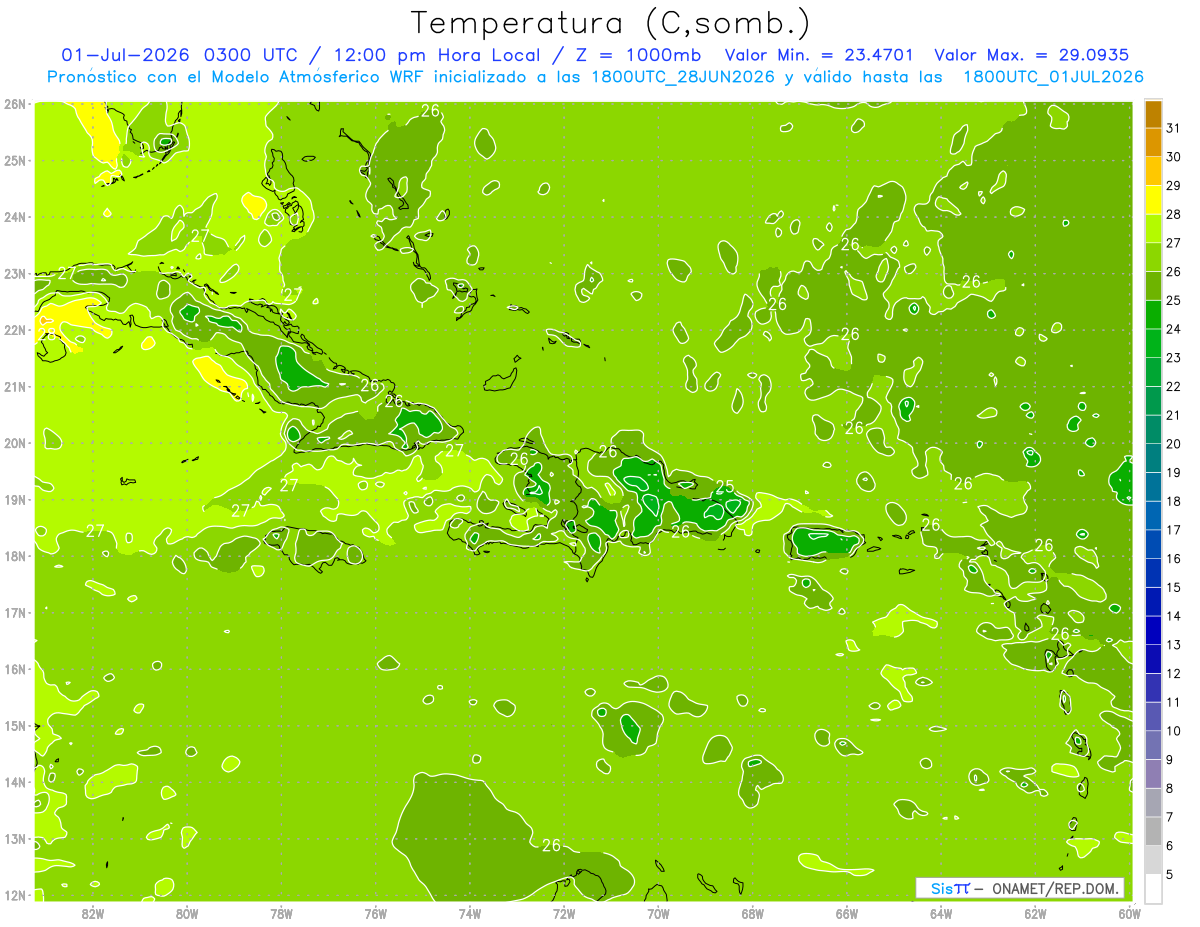Click the 16N latitude axis label
This screenshot has height=927, width=1200.
click(x=14, y=669)
